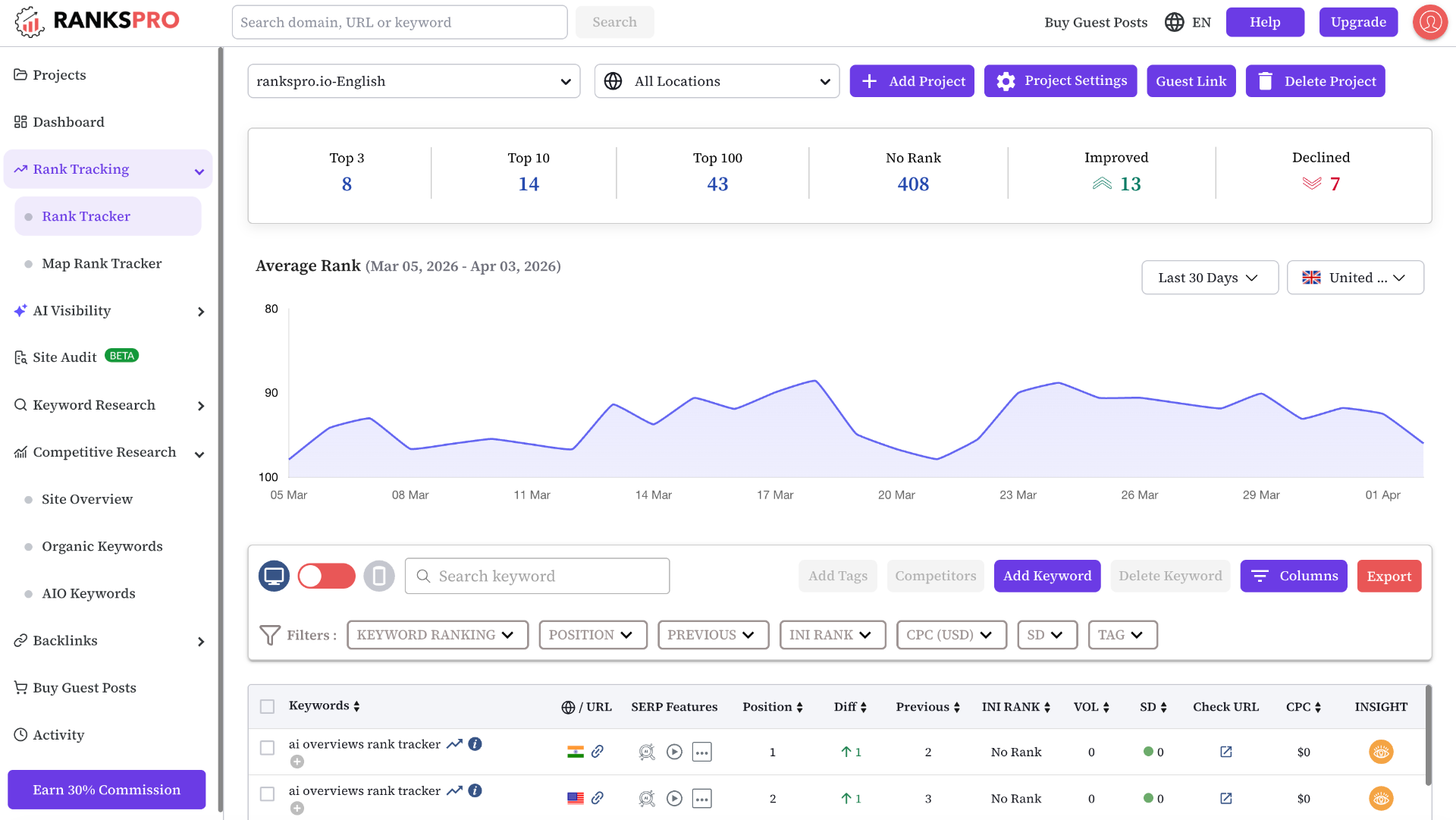Click Columns button
Screen dimensions: 1456x820
[1294, 576]
